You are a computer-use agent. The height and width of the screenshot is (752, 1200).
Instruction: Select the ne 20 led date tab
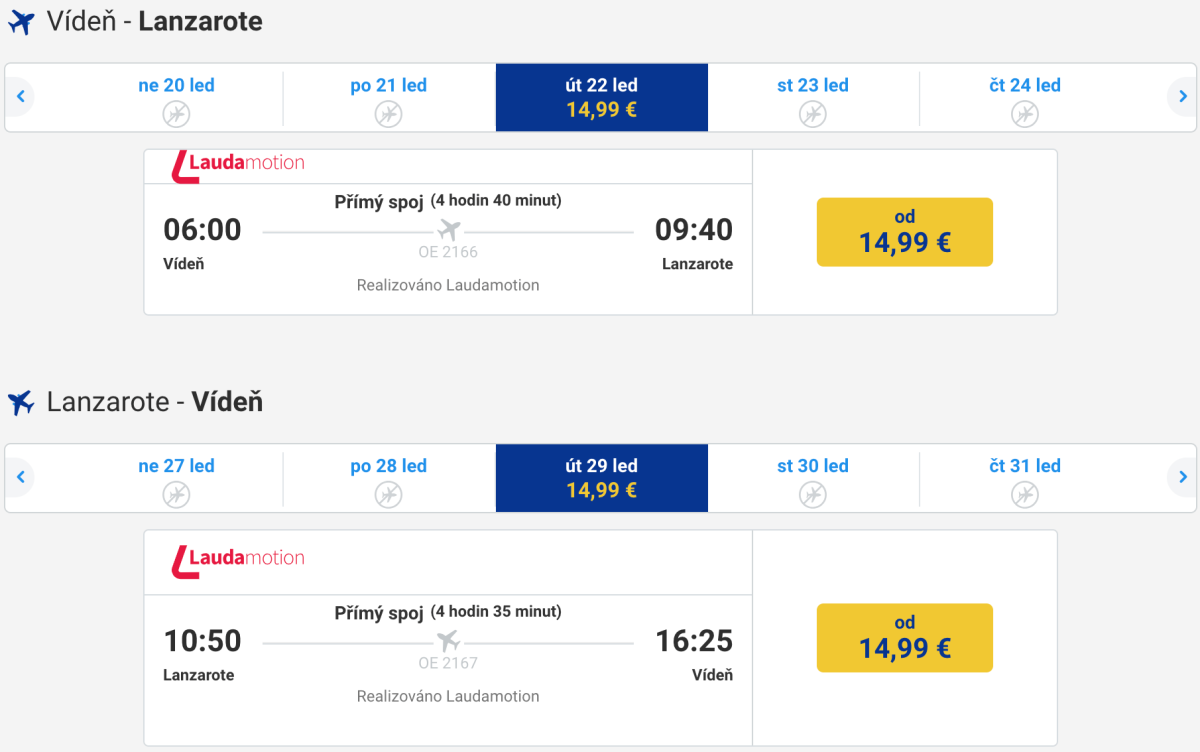tap(176, 98)
